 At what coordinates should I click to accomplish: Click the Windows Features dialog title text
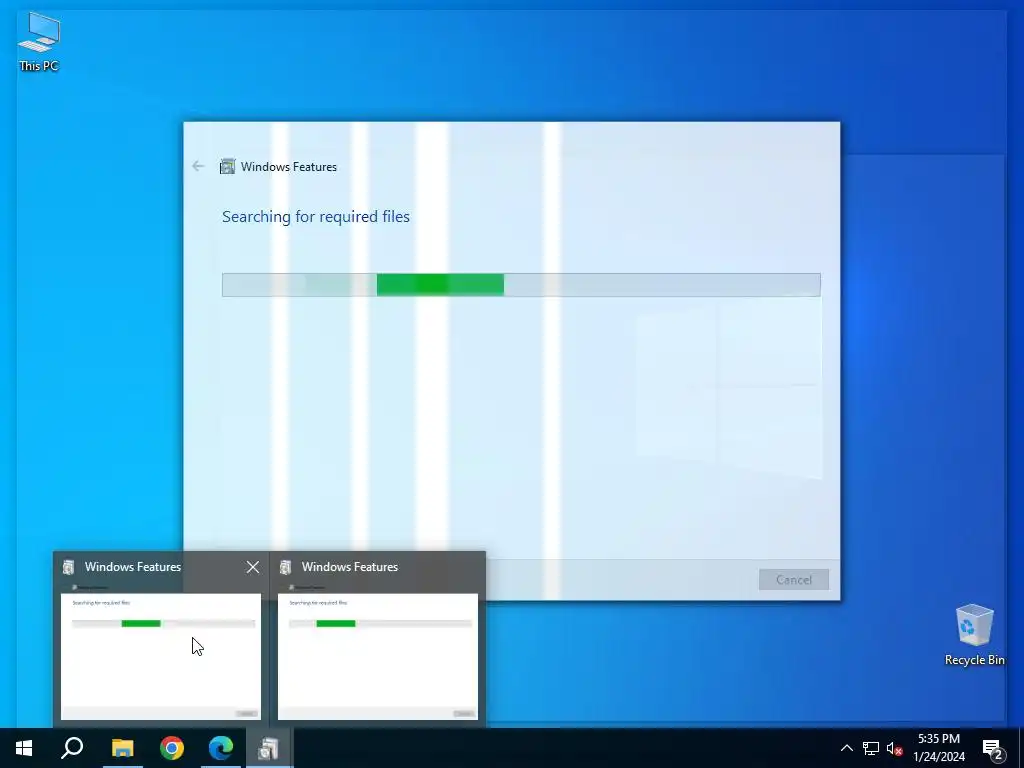289,167
